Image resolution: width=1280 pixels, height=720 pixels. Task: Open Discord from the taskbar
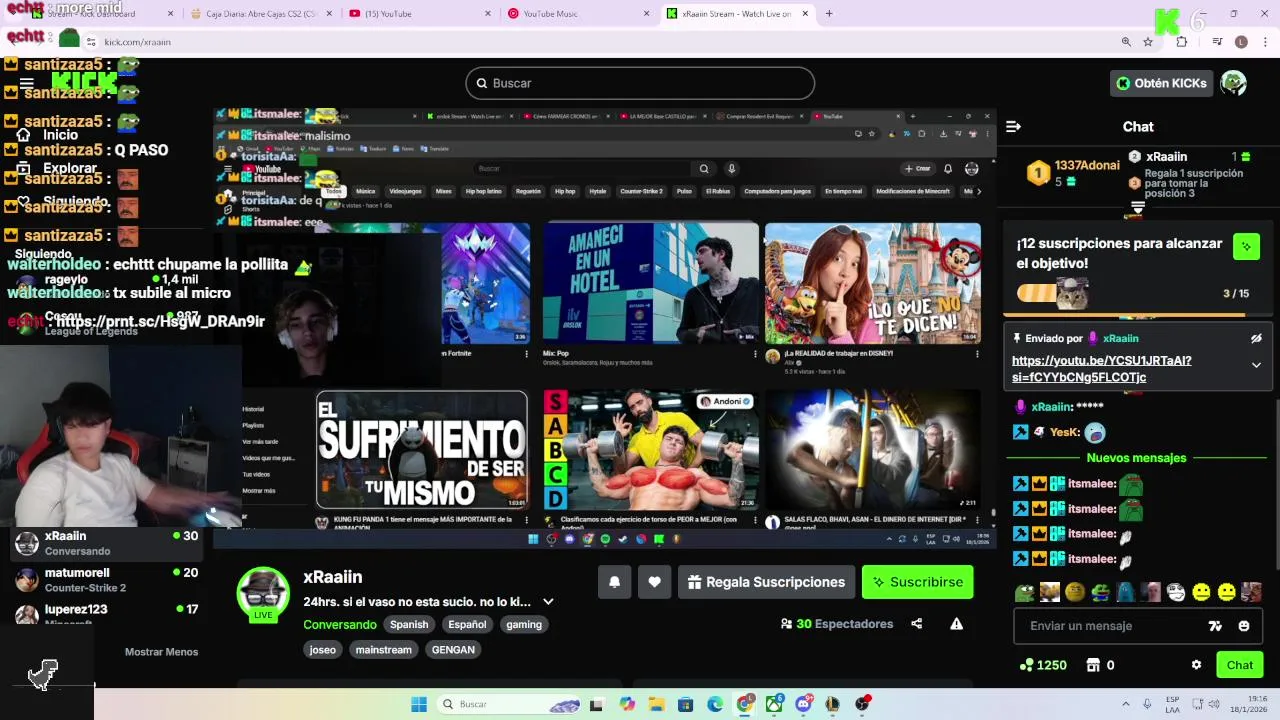(x=803, y=704)
